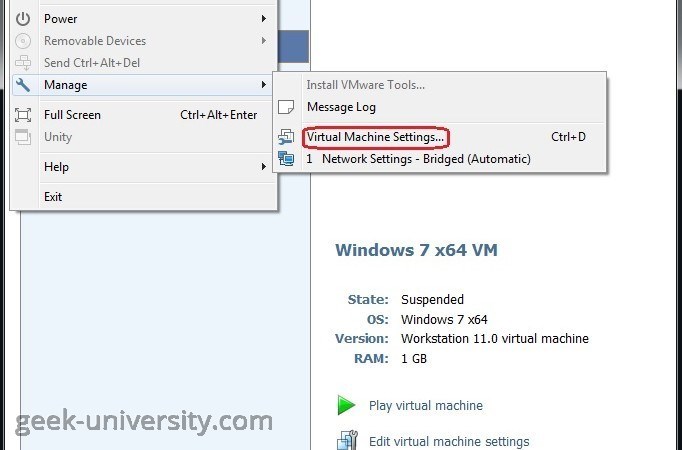This screenshot has height=450, width=682.
Task: Click the Unity windows icon
Action: pyautogui.click(x=23, y=137)
